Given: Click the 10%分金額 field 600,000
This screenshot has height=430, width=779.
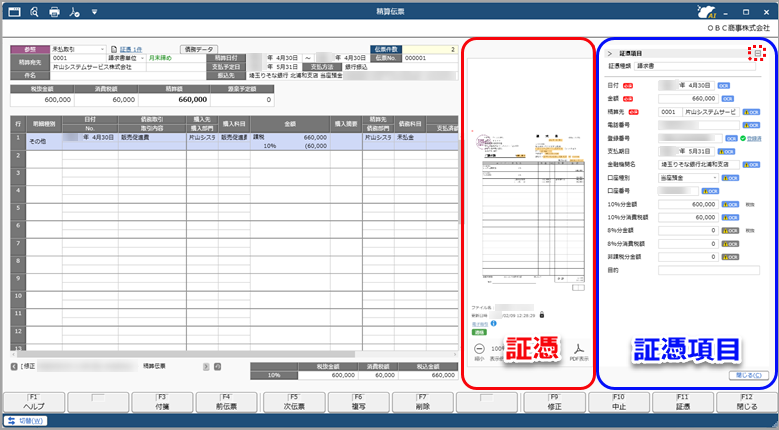Looking at the screenshot, I should [688, 204].
